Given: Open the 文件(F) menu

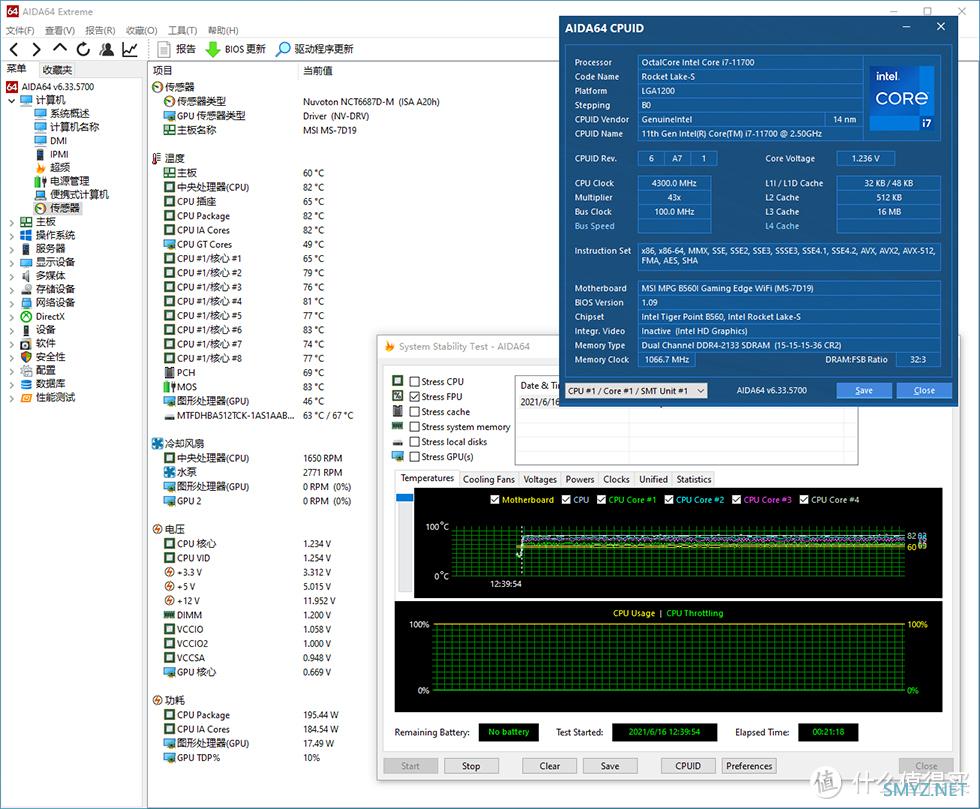Looking at the screenshot, I should [x=21, y=30].
